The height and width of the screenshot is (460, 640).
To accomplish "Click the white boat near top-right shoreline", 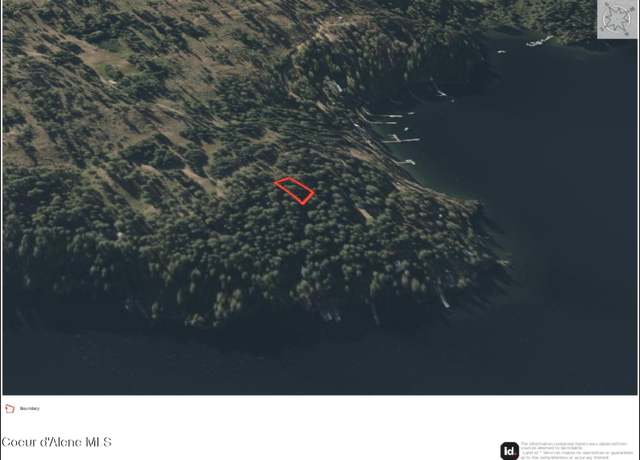I will pos(540,41).
